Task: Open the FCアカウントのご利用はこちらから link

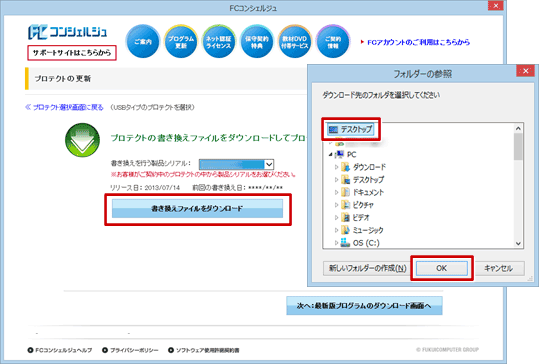Action: (418, 42)
